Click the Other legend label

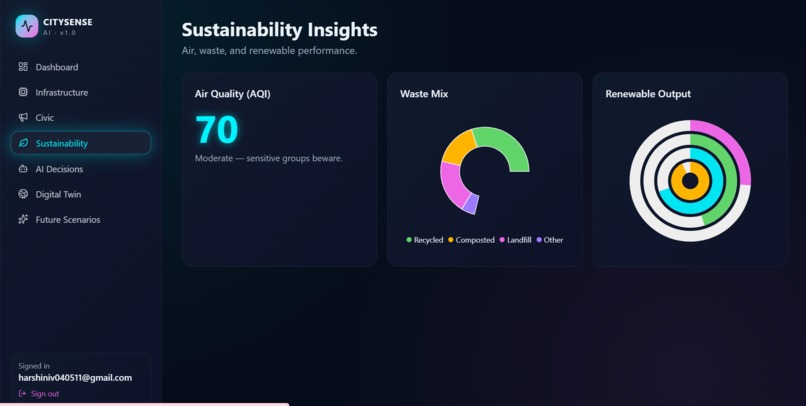553,240
